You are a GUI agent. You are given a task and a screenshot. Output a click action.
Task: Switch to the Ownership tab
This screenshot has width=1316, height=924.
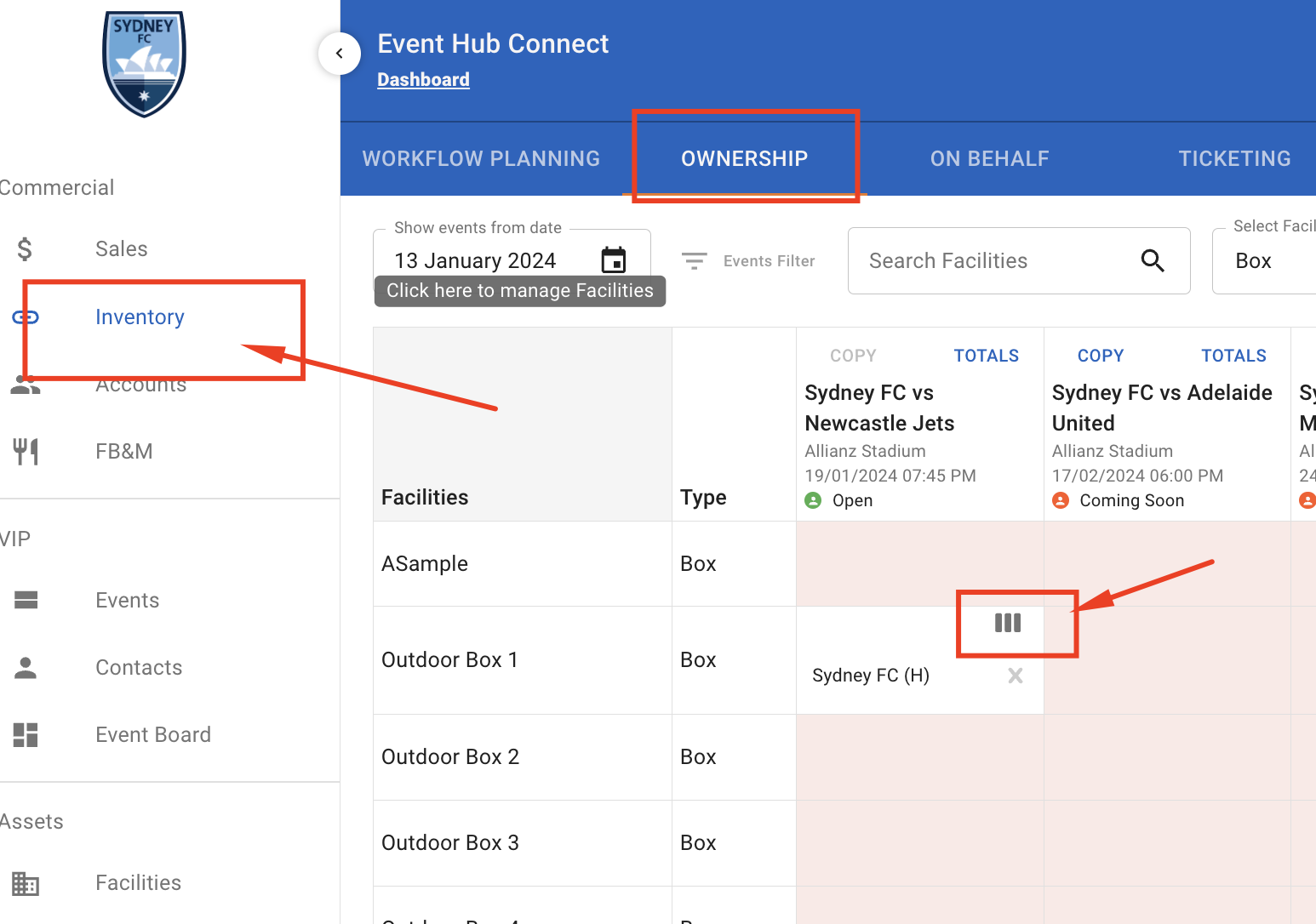click(x=744, y=158)
